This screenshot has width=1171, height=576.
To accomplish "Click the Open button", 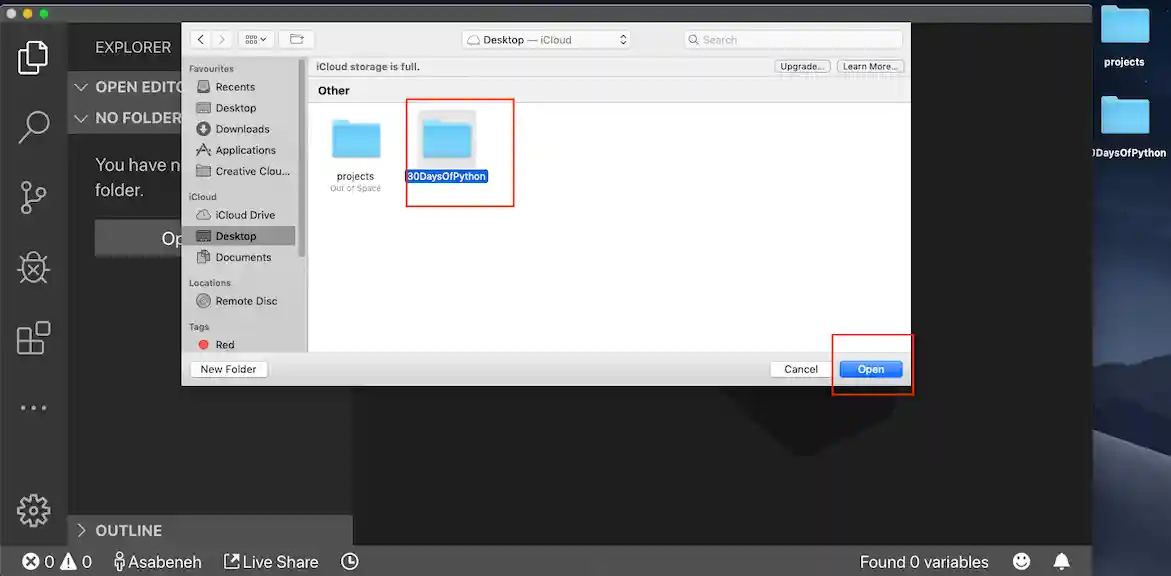I will (871, 369).
